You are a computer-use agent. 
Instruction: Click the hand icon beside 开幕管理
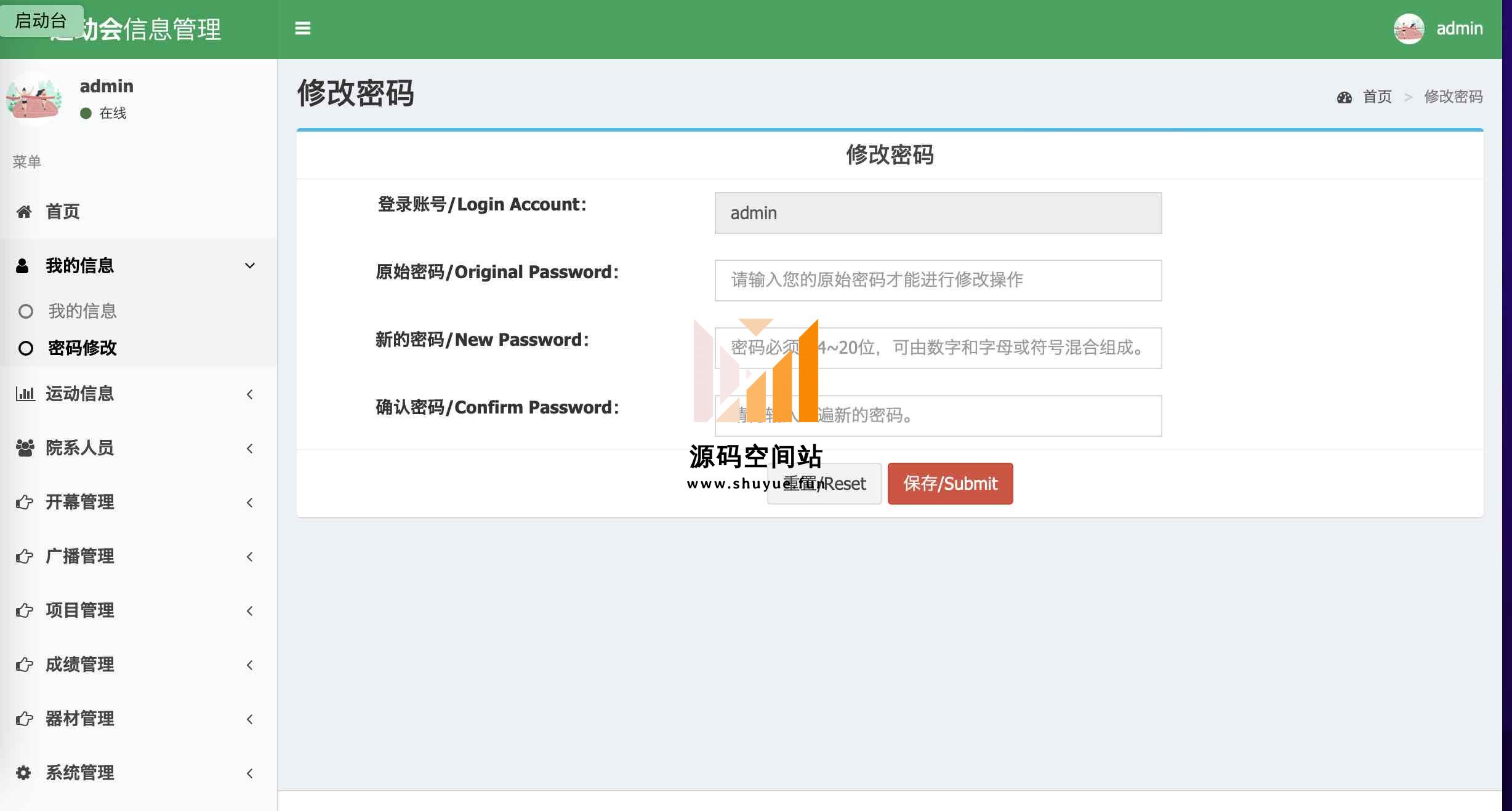tap(25, 502)
